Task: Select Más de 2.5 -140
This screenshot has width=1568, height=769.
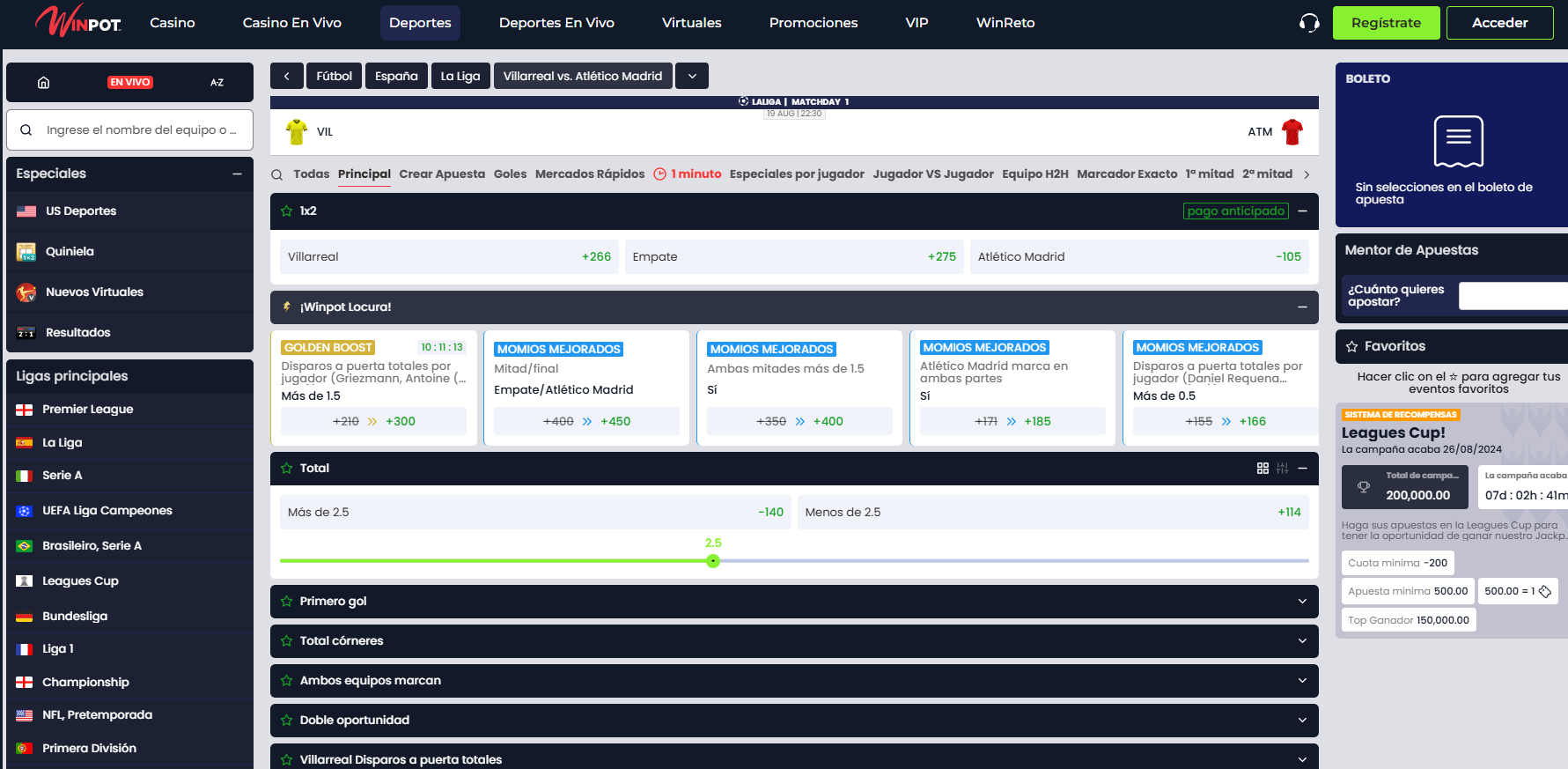Action: pyautogui.click(x=535, y=513)
